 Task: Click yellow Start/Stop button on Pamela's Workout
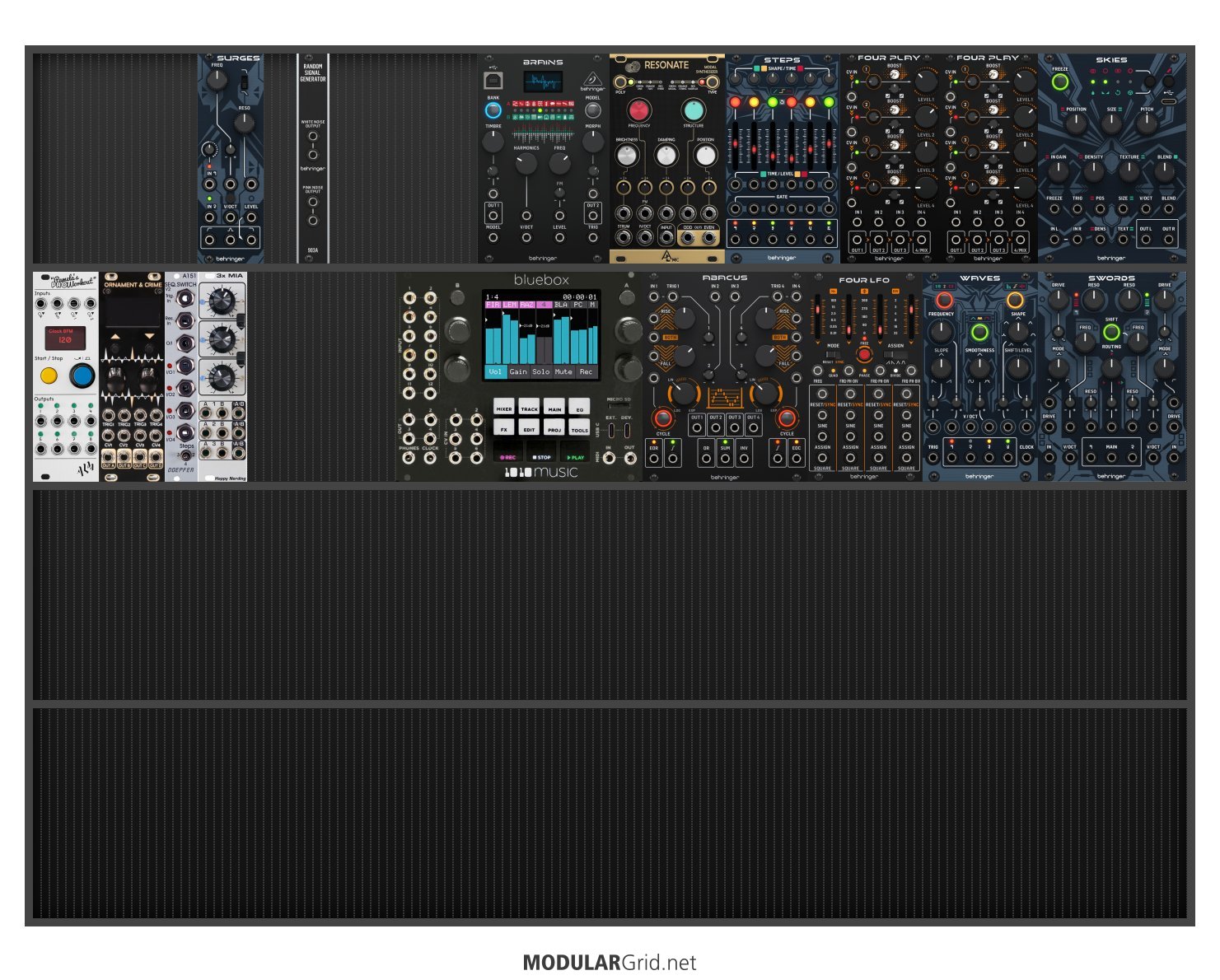pos(49,376)
